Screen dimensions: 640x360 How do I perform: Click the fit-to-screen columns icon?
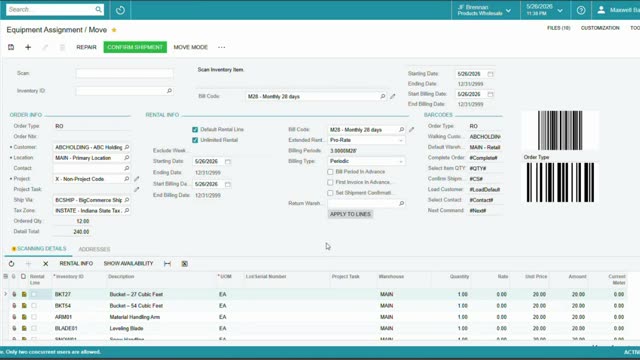click(x=167, y=264)
